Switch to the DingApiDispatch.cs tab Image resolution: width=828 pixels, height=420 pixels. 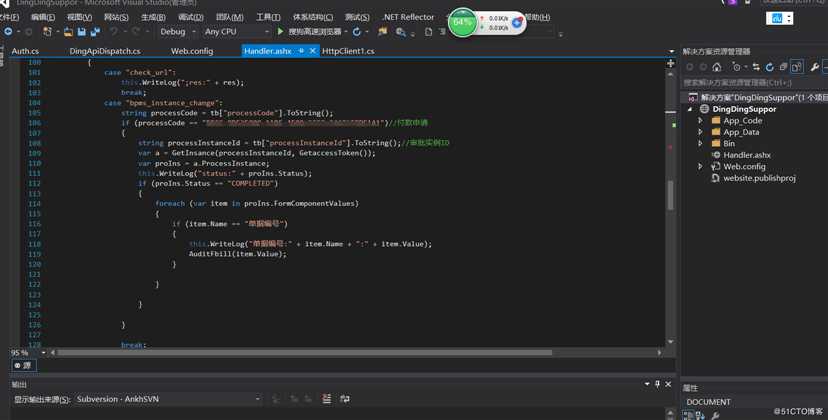tap(105, 51)
